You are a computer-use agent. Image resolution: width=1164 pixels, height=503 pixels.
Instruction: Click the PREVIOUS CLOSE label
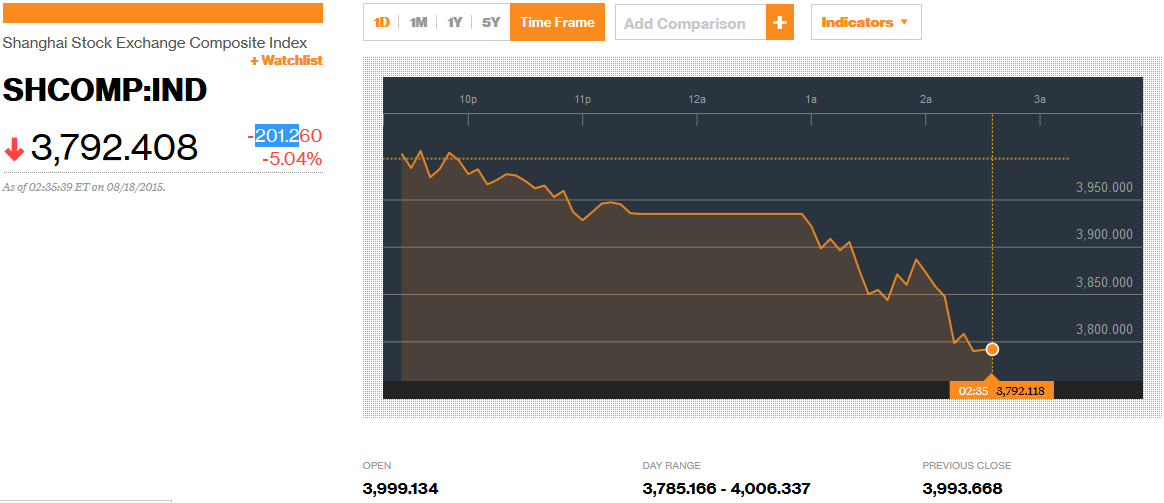pos(967,466)
